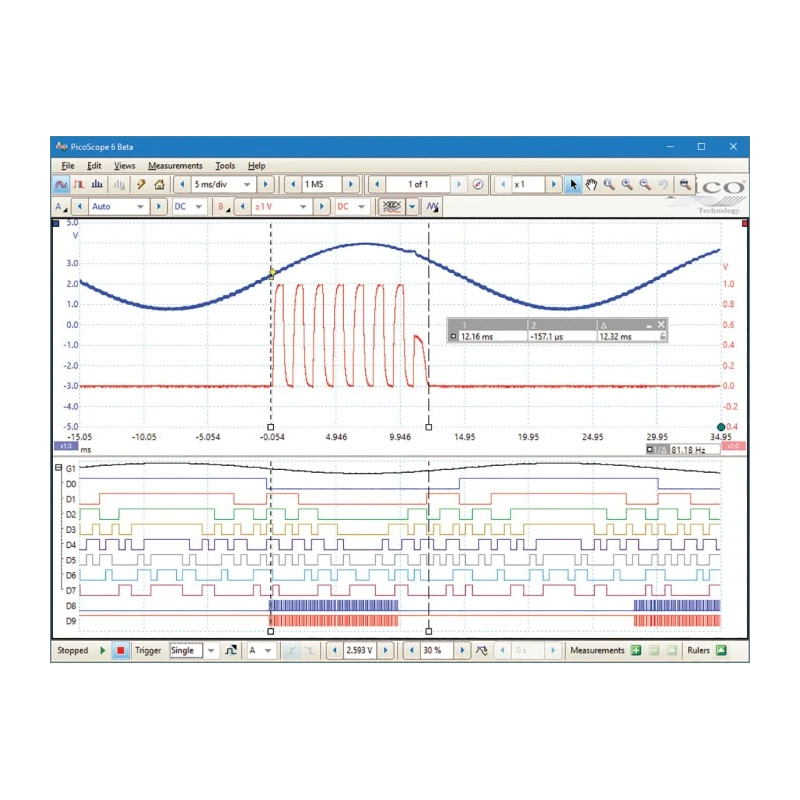Open the Views menu
The image size is (800, 800).
pos(124,166)
